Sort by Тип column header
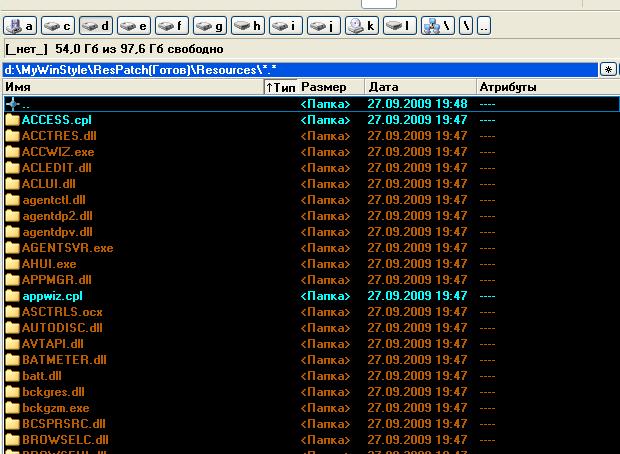 pos(280,87)
